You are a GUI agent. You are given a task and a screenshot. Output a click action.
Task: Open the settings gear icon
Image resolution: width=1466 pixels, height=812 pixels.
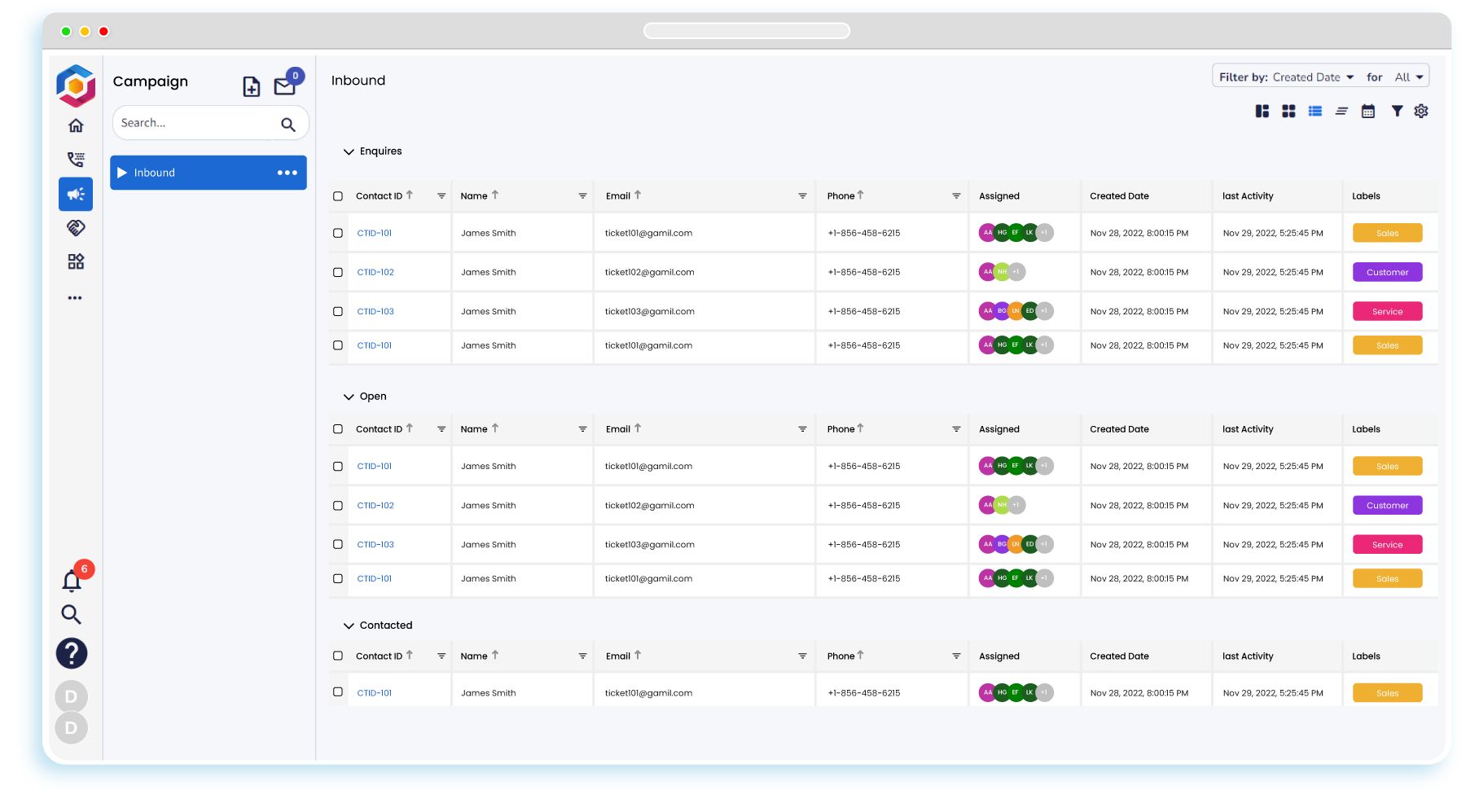(x=1422, y=111)
